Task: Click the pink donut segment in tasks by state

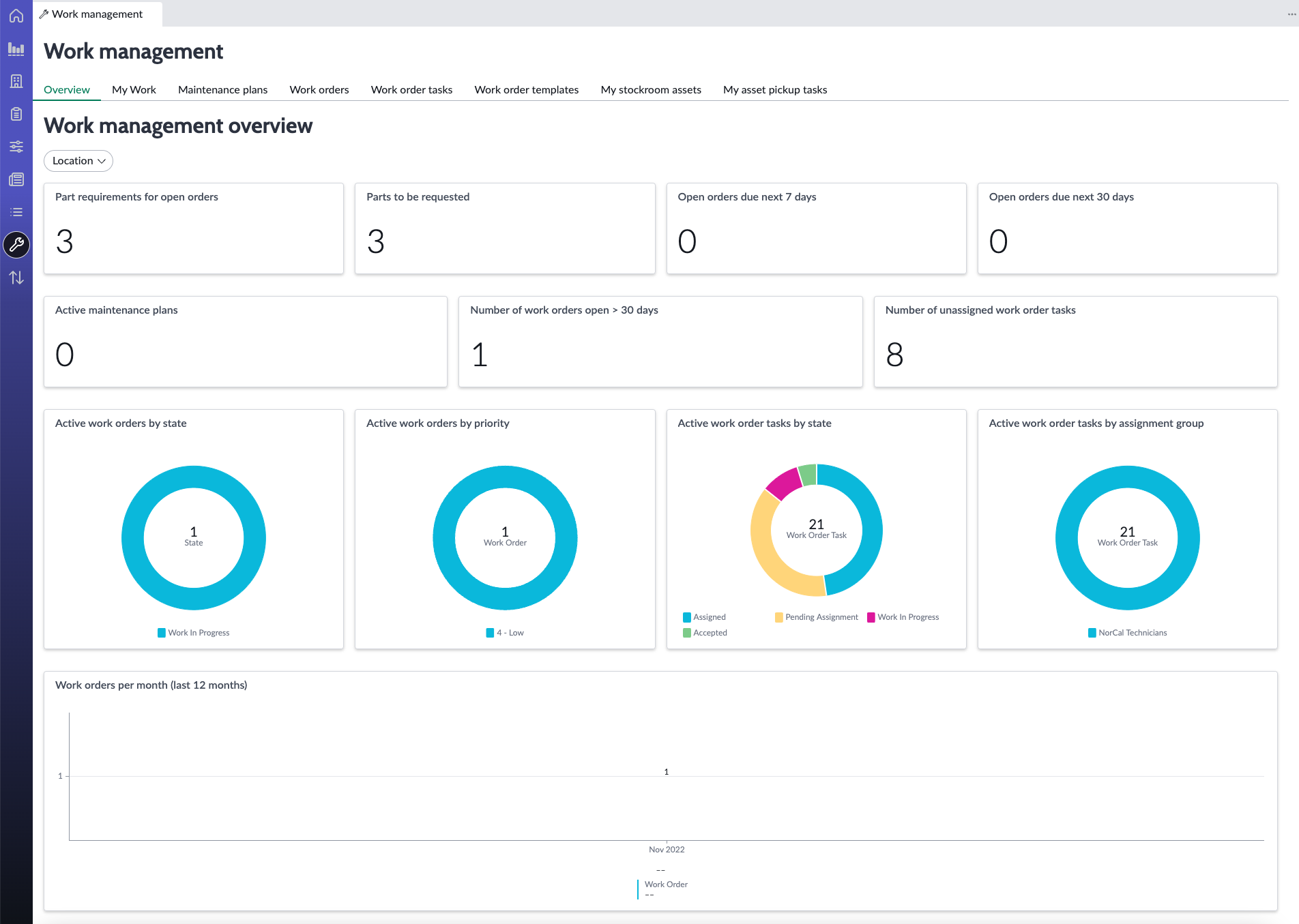Action: click(x=785, y=482)
